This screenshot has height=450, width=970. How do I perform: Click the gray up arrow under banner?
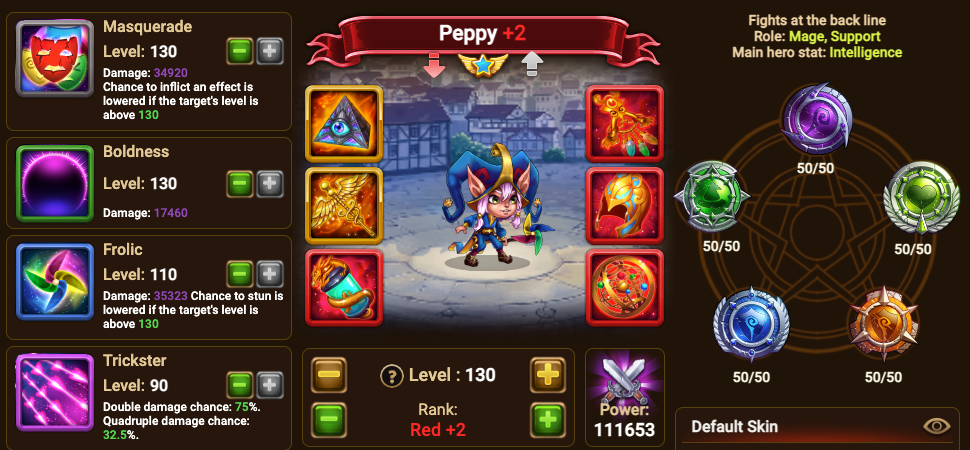pyautogui.click(x=531, y=64)
